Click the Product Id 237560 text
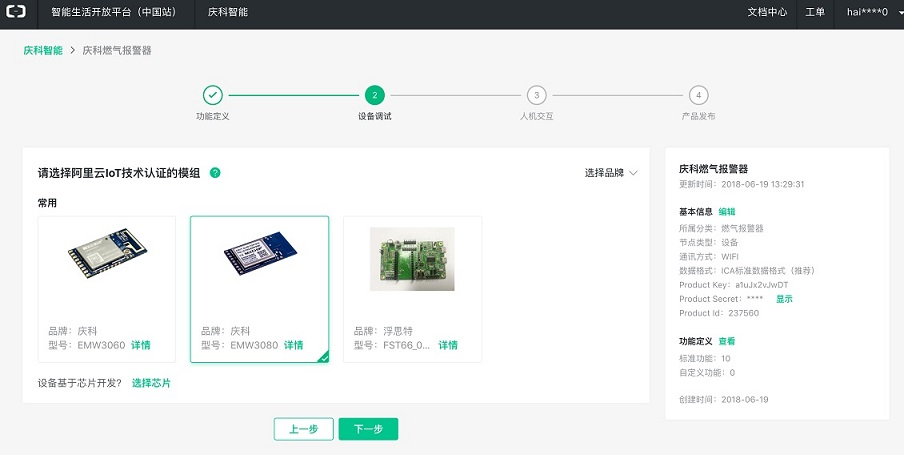The height and width of the screenshot is (455, 904). [719, 313]
